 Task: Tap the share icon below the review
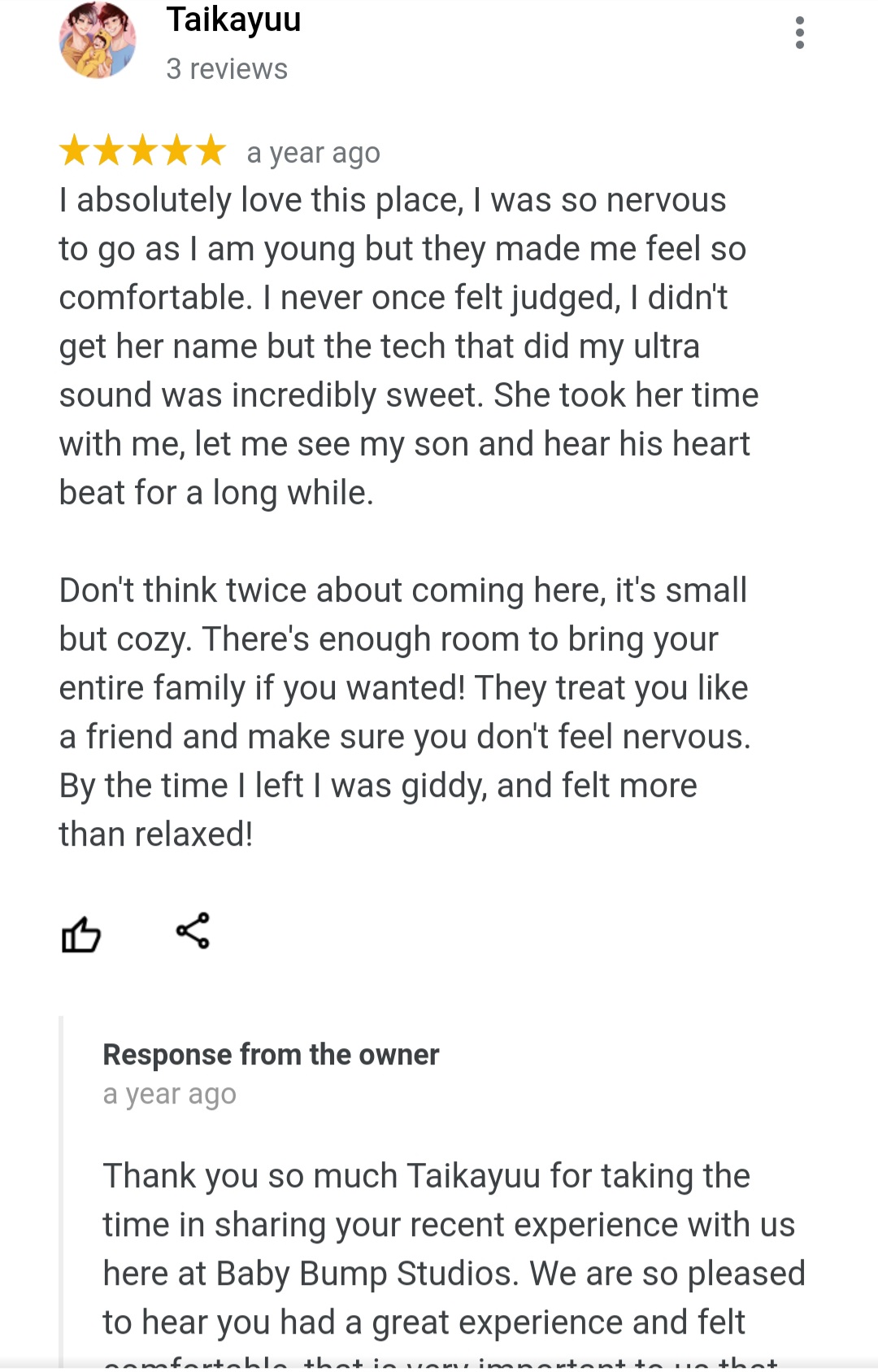click(x=193, y=930)
